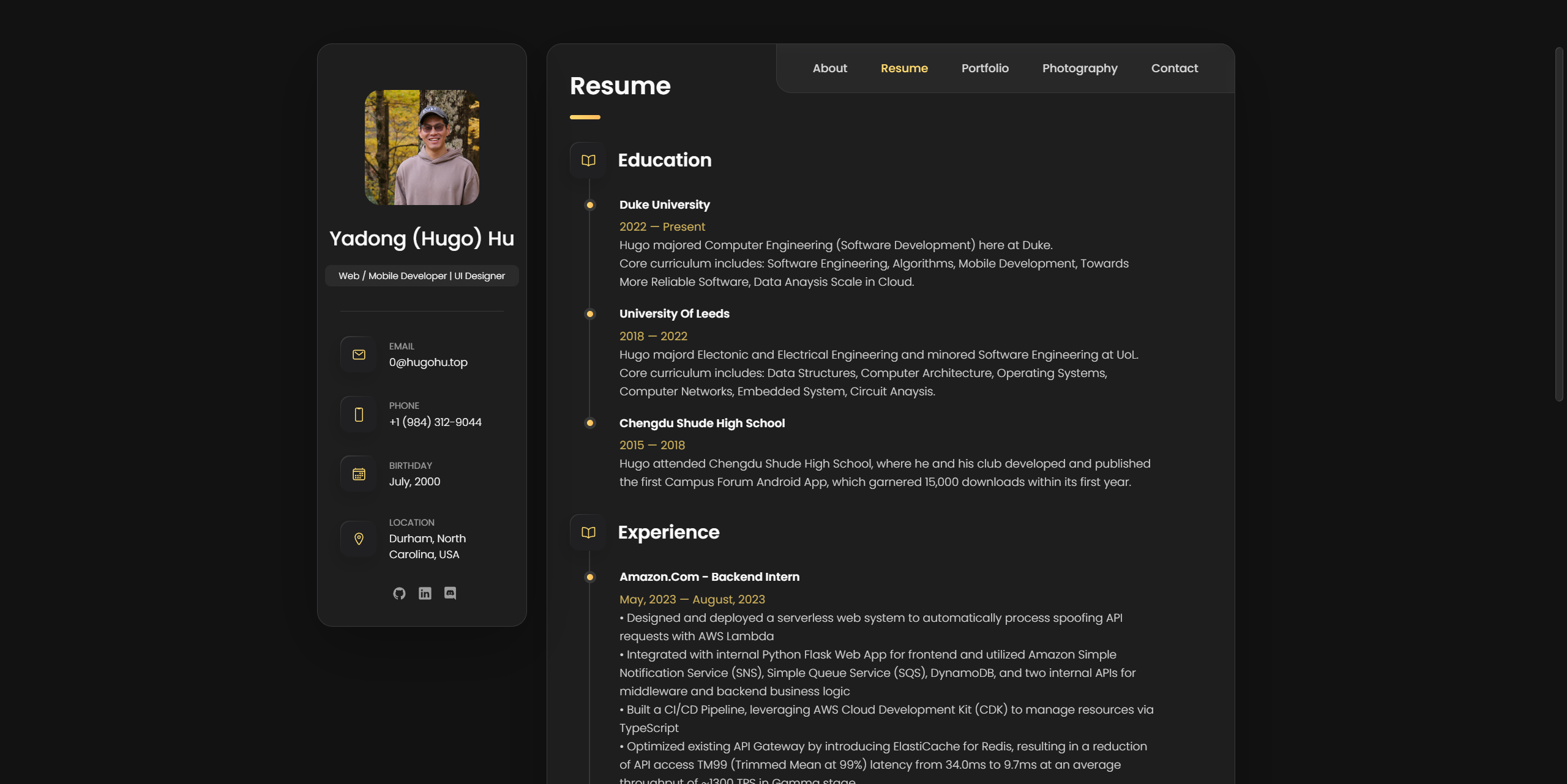Click the location pin icon
Viewport: 1567px width, 784px height.
[x=358, y=539]
